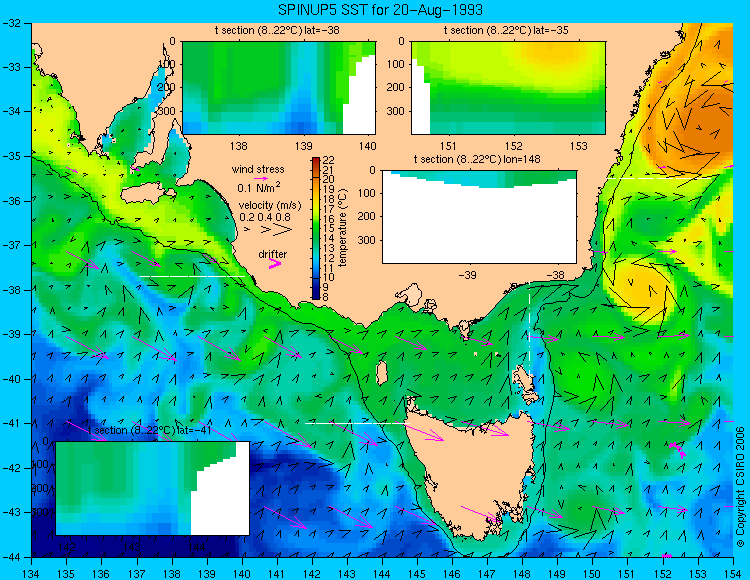The height and width of the screenshot is (580, 750).
Task: Select the magenta wind stress legend arrow
Action: click(x=260, y=179)
